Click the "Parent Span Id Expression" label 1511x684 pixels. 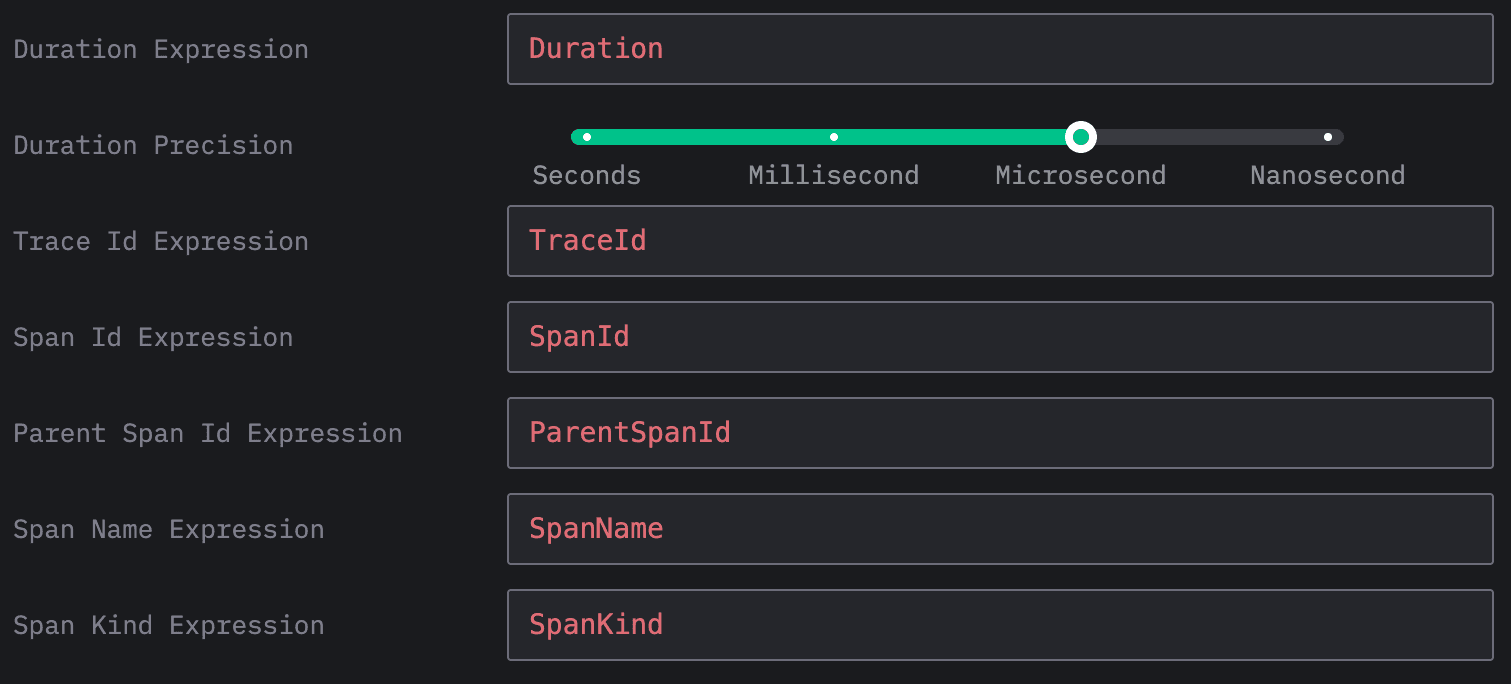[x=208, y=433]
